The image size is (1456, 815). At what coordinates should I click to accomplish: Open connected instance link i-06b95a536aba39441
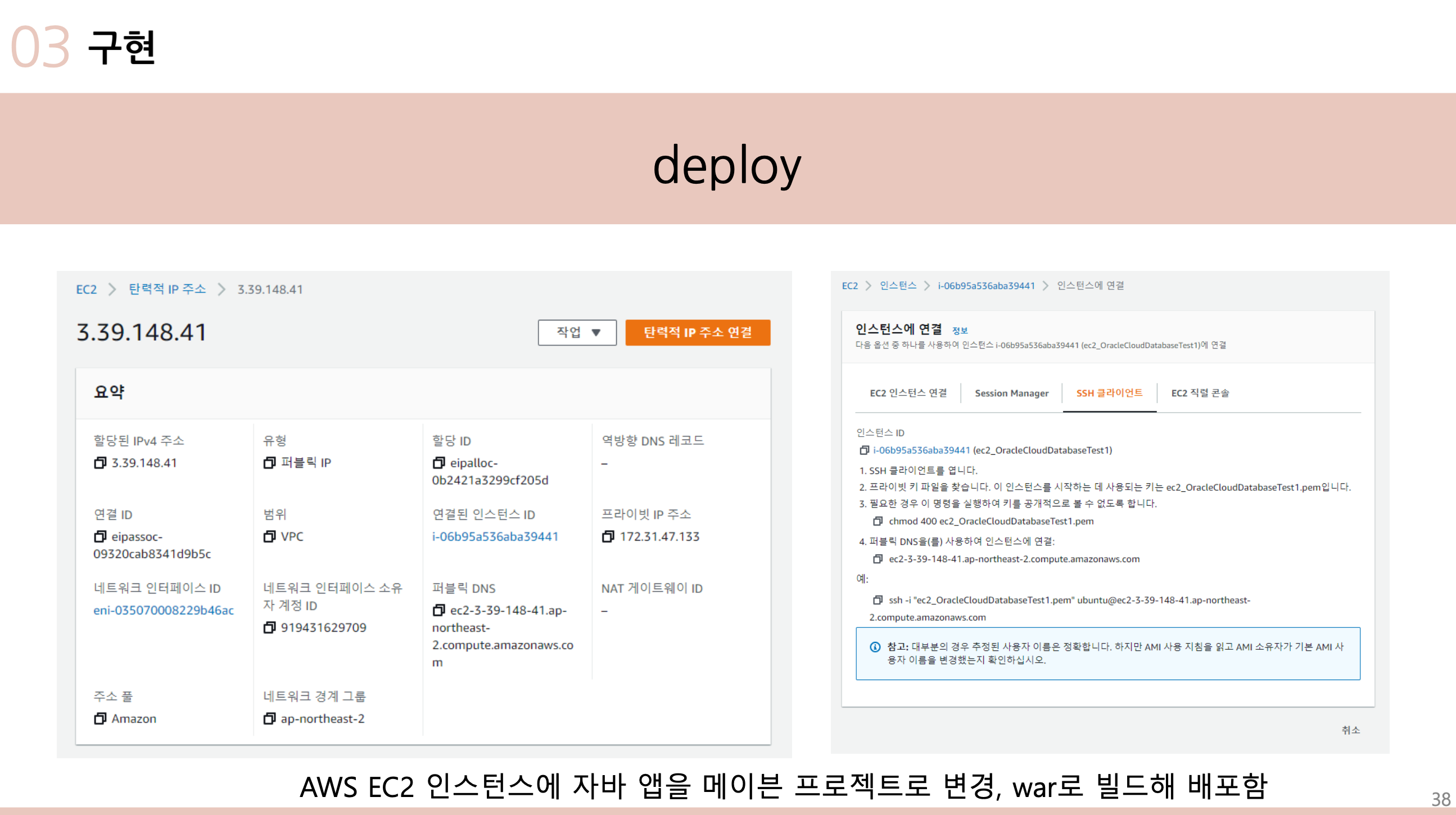(495, 537)
